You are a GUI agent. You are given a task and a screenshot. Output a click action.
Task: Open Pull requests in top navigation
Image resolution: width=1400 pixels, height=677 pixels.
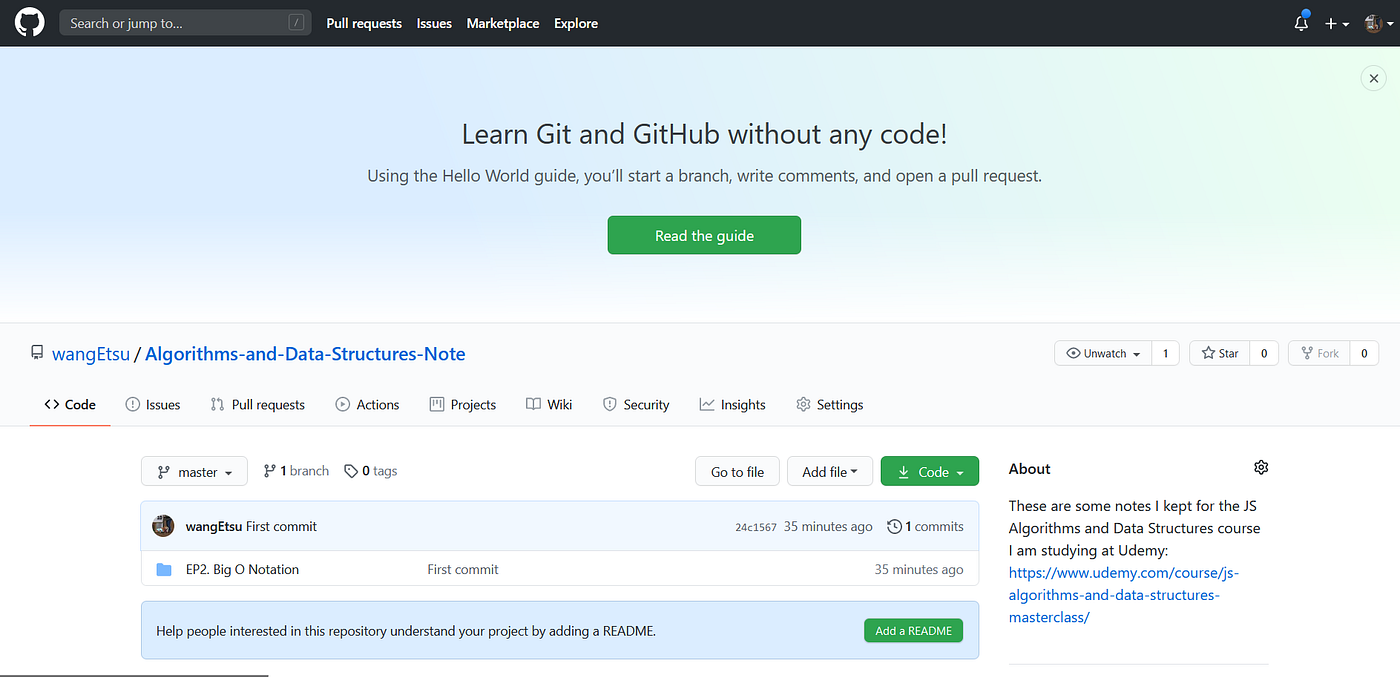pos(364,23)
